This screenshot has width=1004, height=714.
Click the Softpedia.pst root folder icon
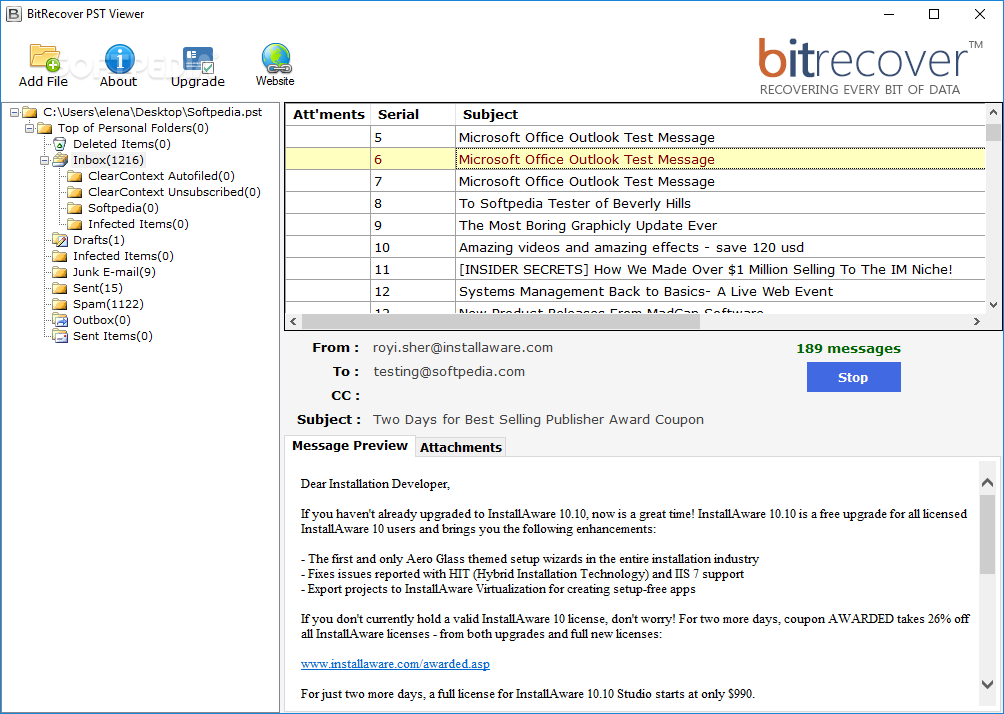coord(29,112)
